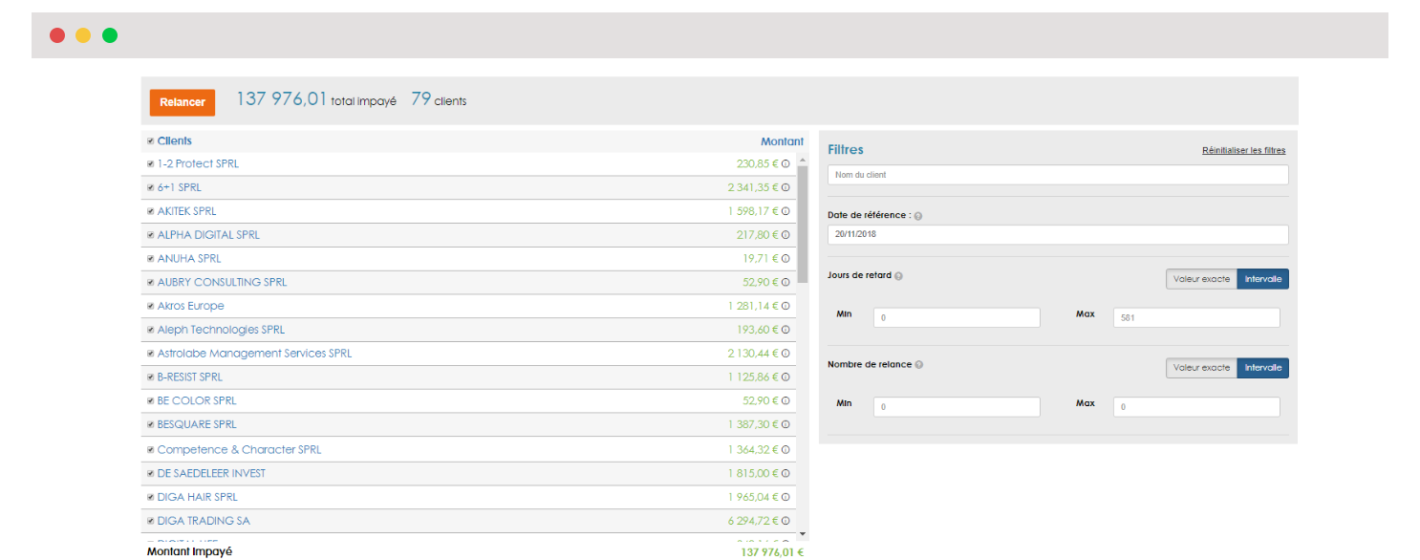1420x560 pixels.
Task: Select Valeur exacte for Nombre de relance
Action: (x=1201, y=368)
